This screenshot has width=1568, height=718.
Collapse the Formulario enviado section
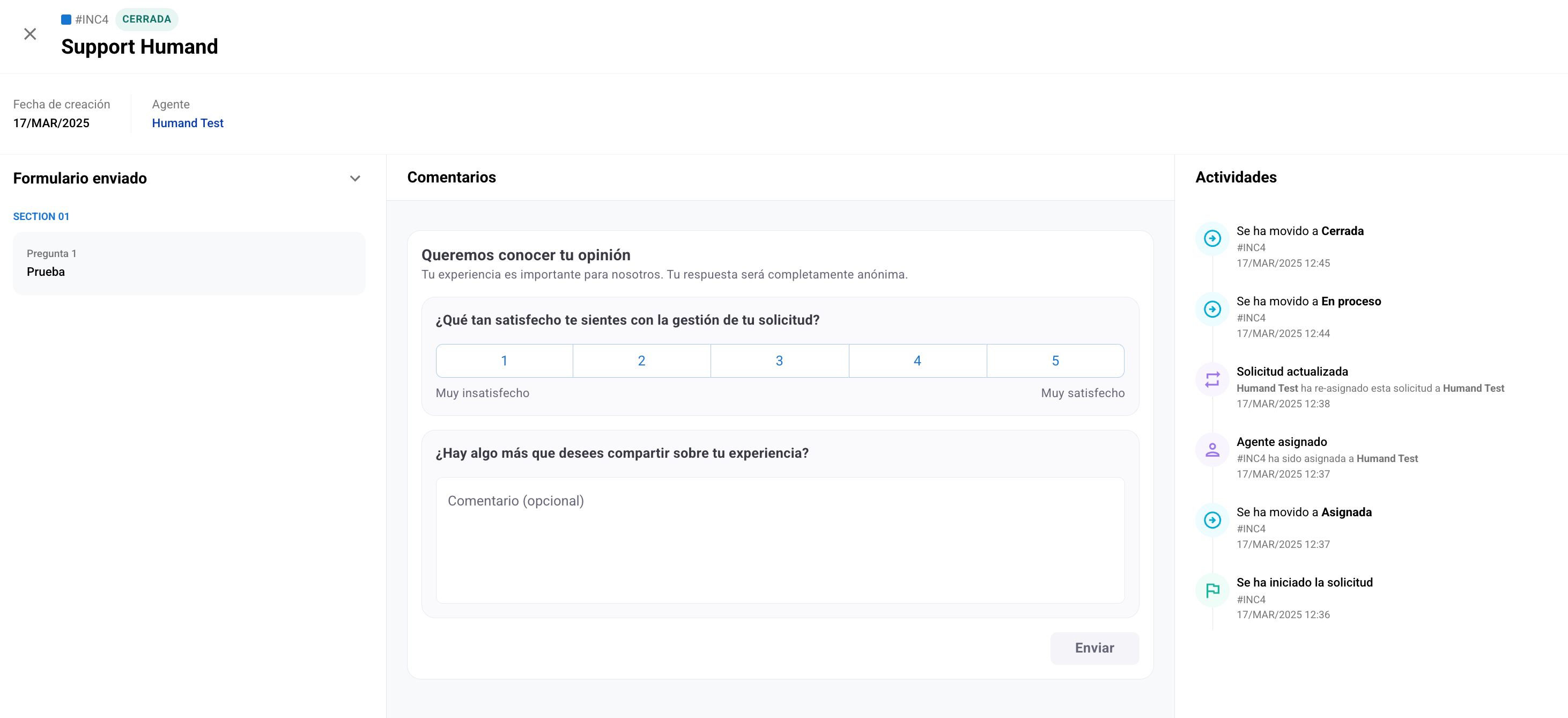[355, 179]
